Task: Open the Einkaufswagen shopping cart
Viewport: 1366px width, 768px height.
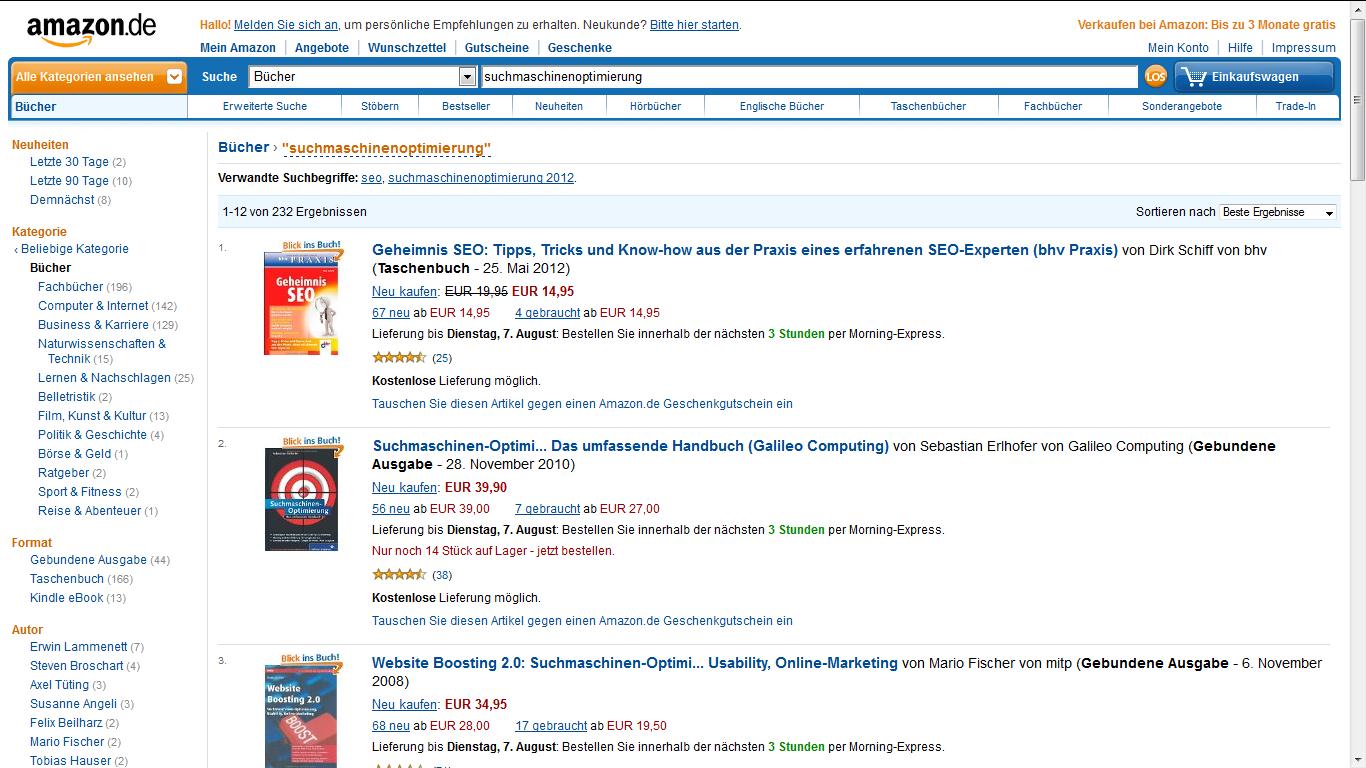Action: (x=1254, y=76)
